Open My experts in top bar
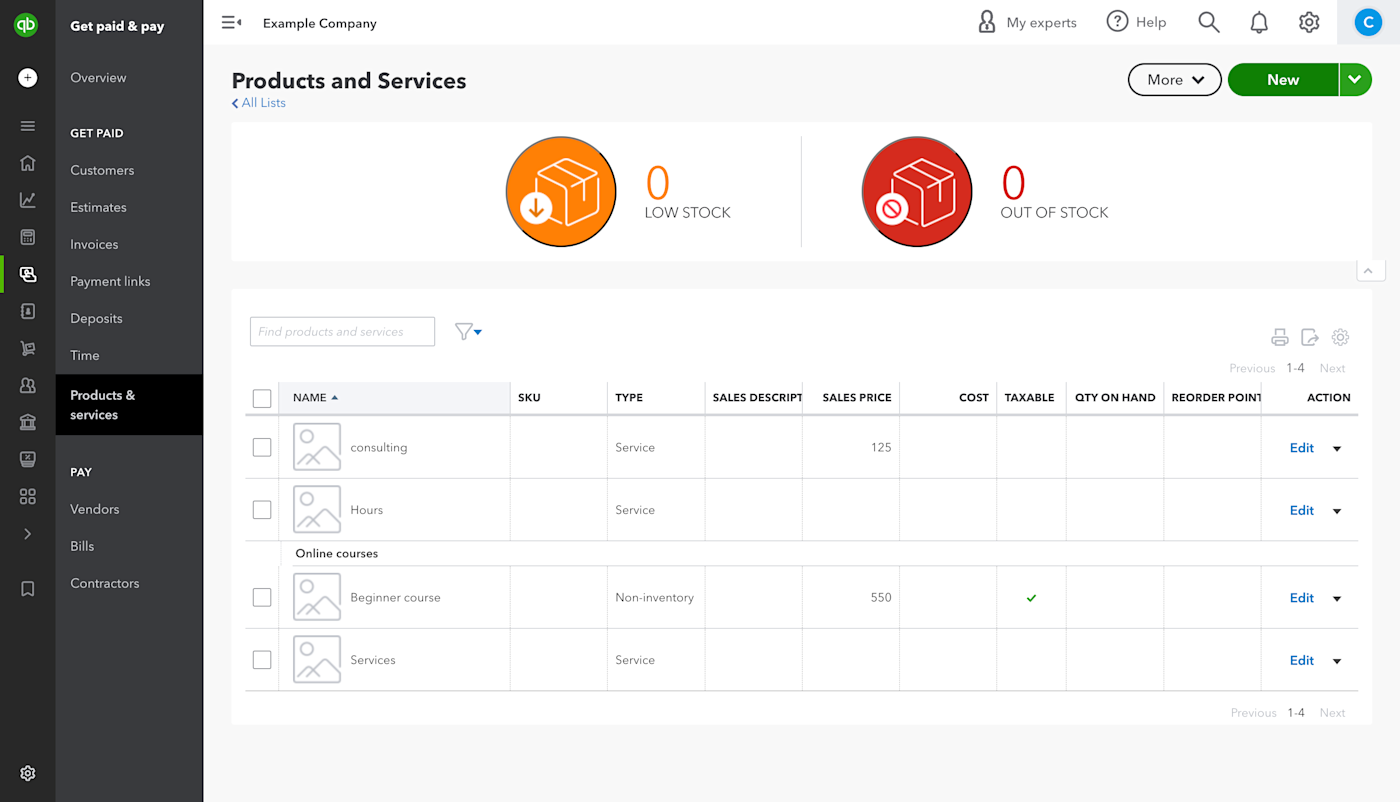 click(1027, 22)
